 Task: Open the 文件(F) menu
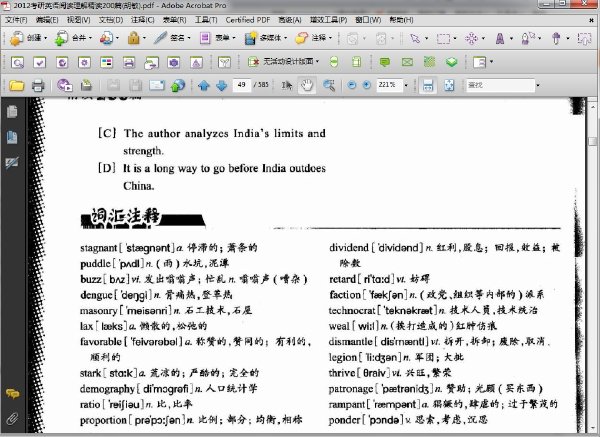tap(16, 20)
